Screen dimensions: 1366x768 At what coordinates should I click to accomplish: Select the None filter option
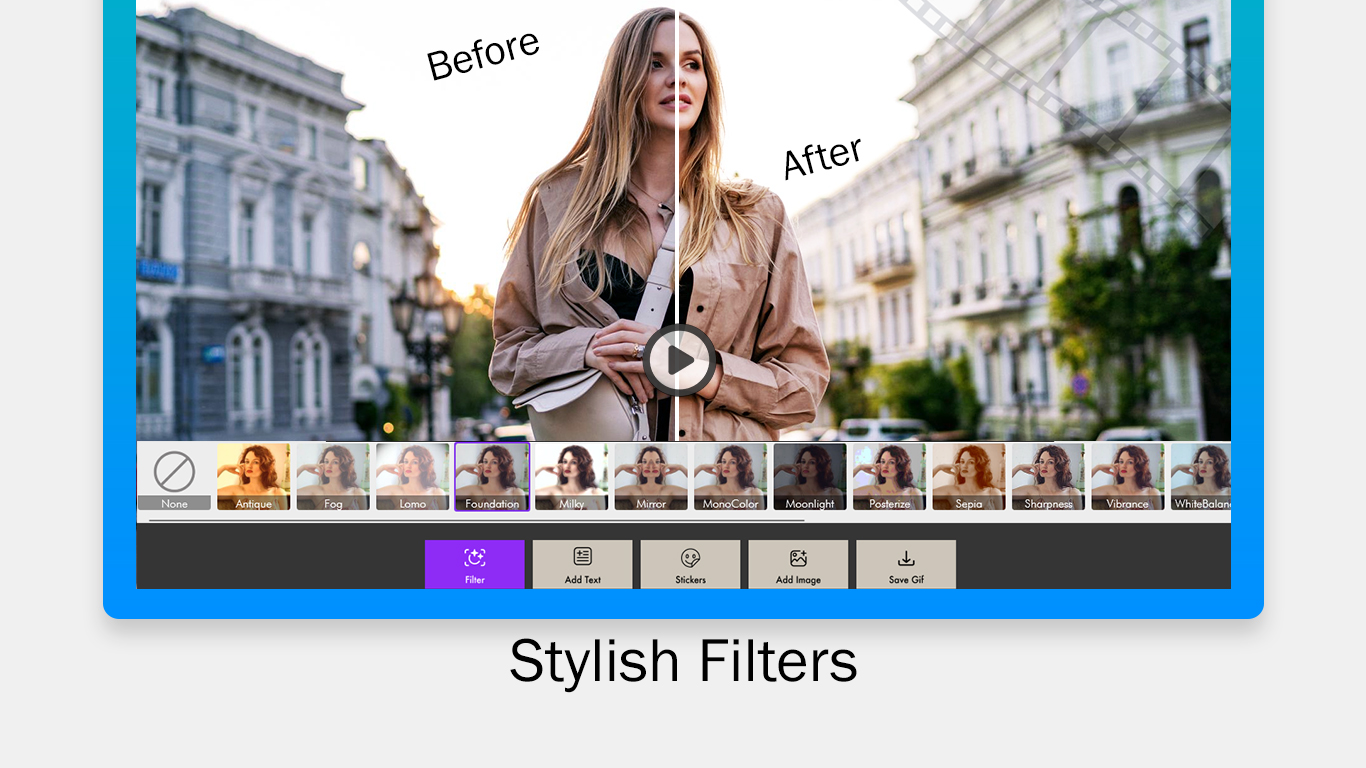[x=174, y=477]
